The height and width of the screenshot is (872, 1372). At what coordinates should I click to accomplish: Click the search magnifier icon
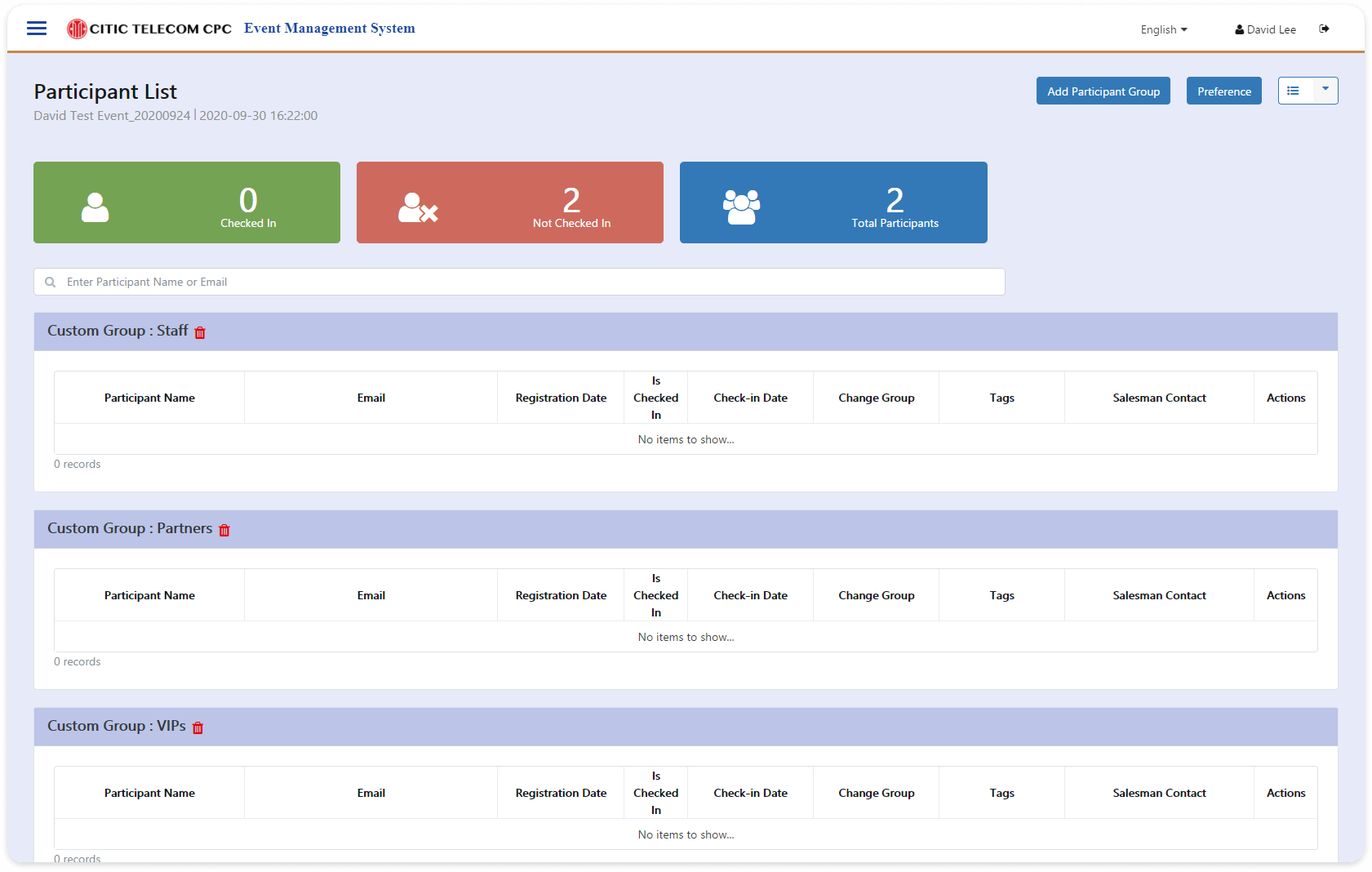51,282
